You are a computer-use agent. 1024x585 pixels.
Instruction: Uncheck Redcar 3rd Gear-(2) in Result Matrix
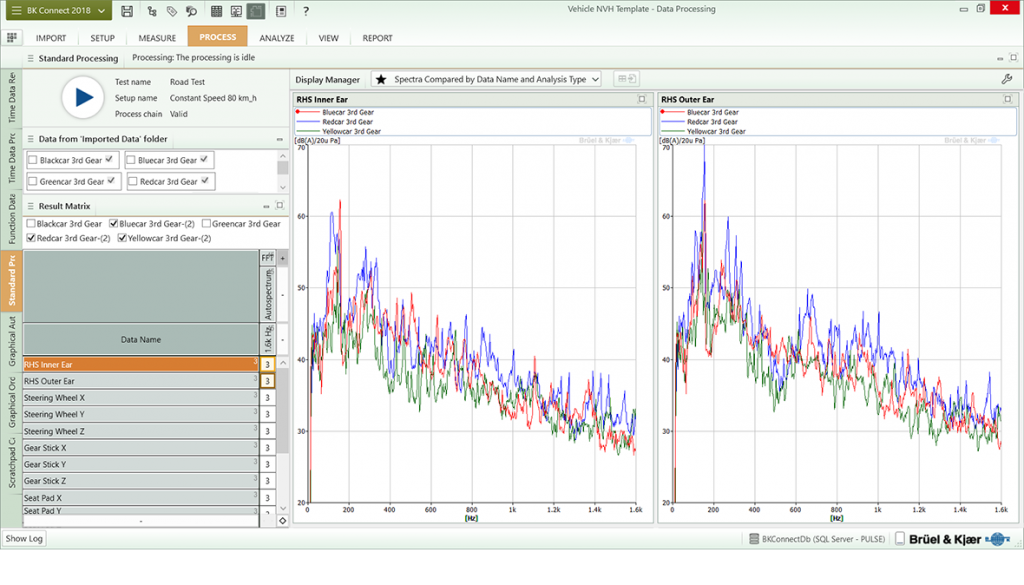32,237
